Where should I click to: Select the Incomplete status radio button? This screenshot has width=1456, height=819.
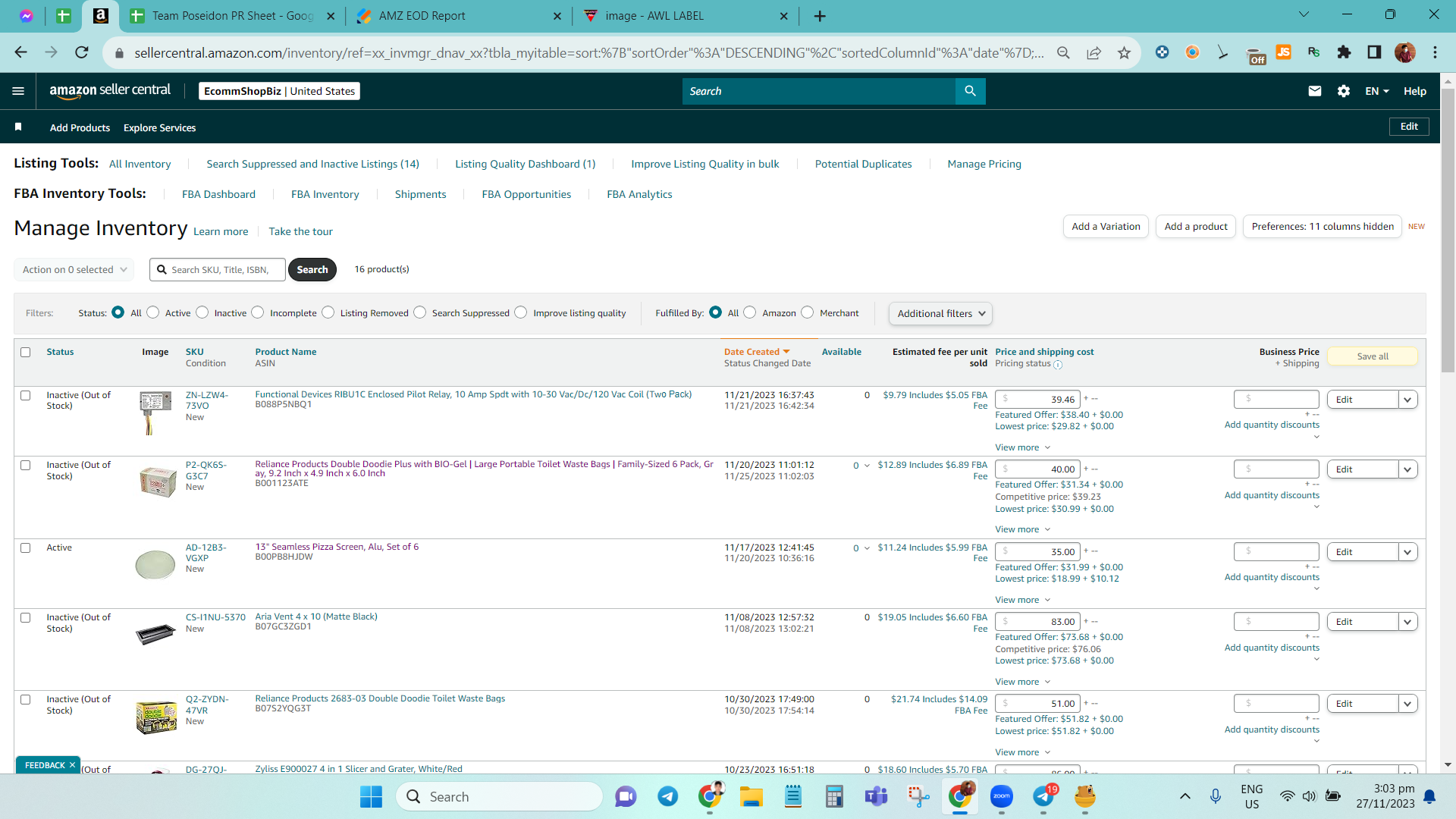click(258, 312)
